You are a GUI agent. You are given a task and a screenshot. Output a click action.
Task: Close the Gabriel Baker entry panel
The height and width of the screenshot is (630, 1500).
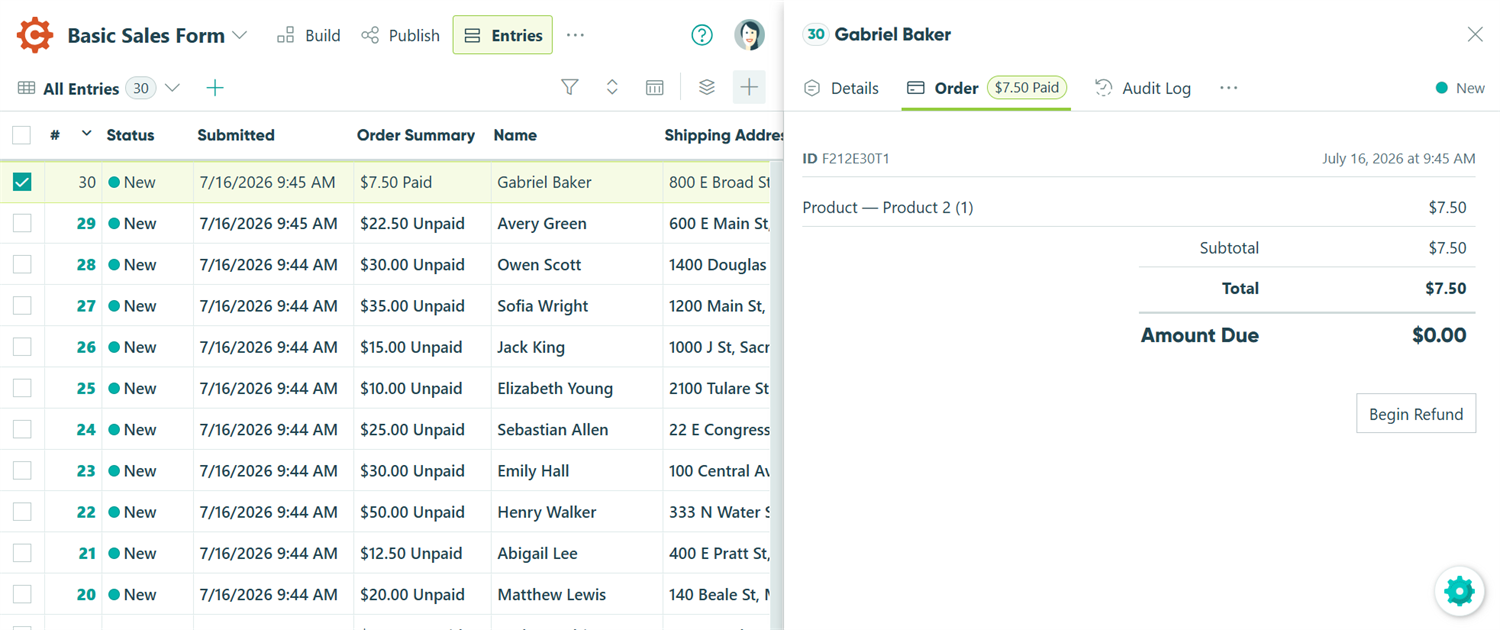(x=1475, y=34)
